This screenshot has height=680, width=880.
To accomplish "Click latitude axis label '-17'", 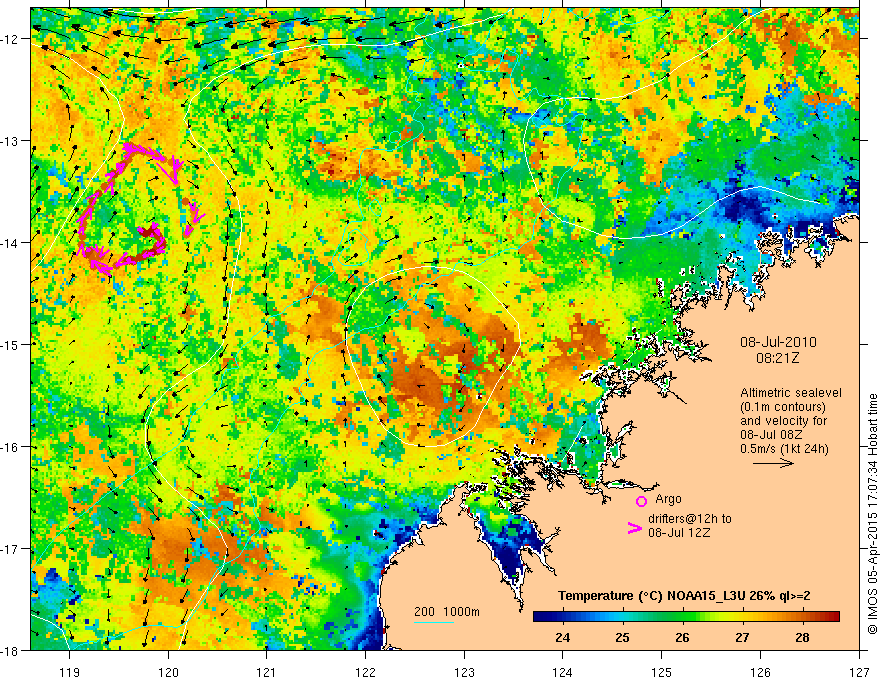I will click(10, 549).
